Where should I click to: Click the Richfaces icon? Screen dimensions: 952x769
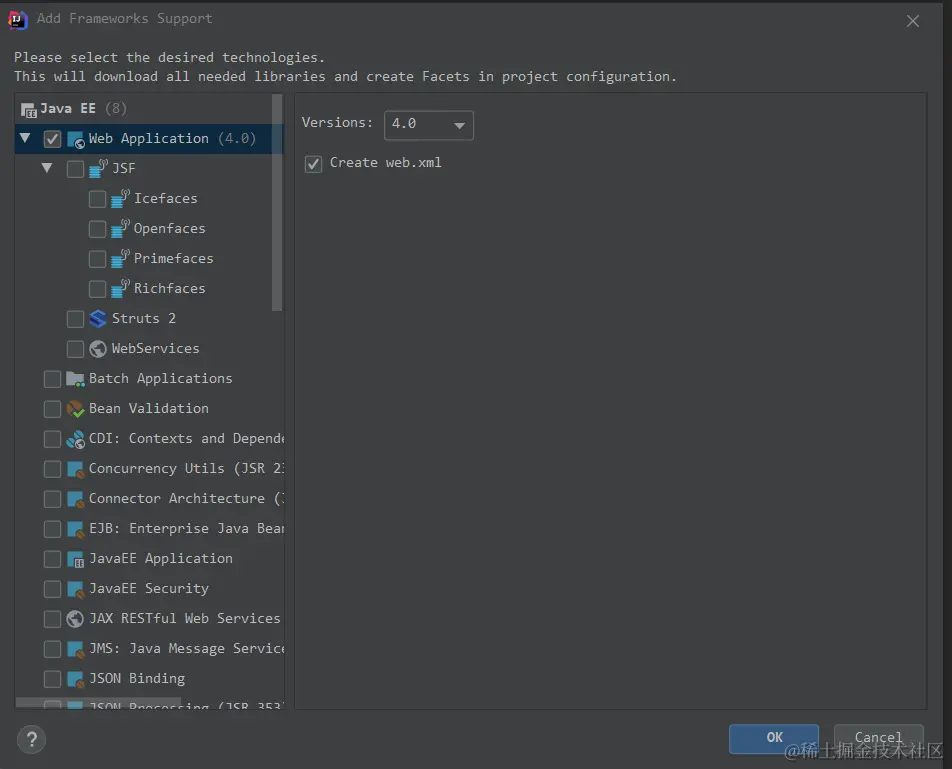coord(120,289)
